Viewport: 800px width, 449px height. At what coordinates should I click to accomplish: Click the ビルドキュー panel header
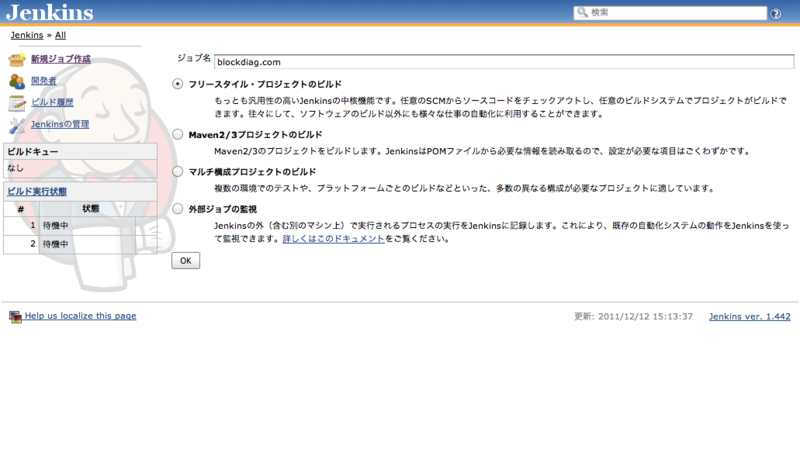[80, 152]
